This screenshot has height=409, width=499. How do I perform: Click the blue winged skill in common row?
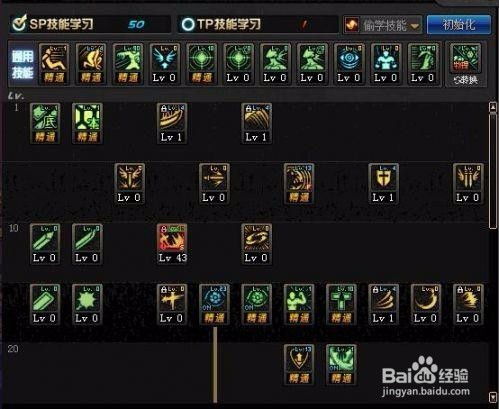pyautogui.click(x=164, y=64)
